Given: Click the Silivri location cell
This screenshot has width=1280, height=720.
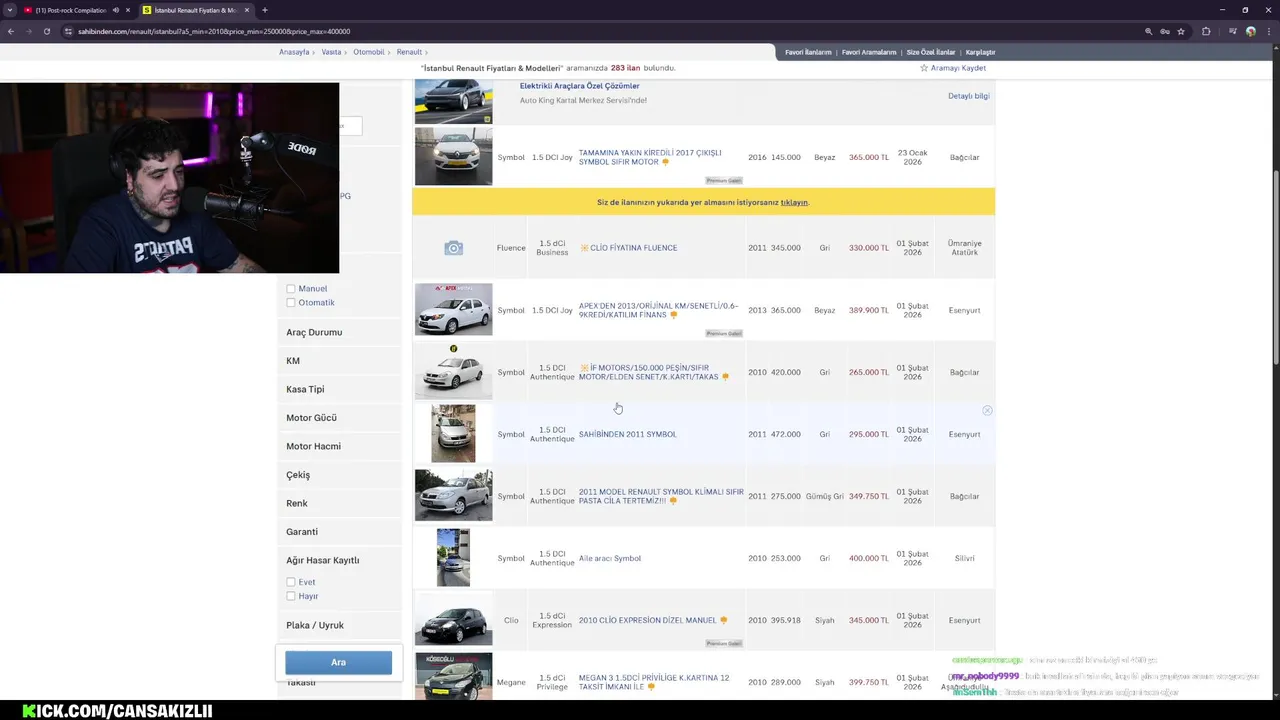Looking at the screenshot, I should (964, 558).
